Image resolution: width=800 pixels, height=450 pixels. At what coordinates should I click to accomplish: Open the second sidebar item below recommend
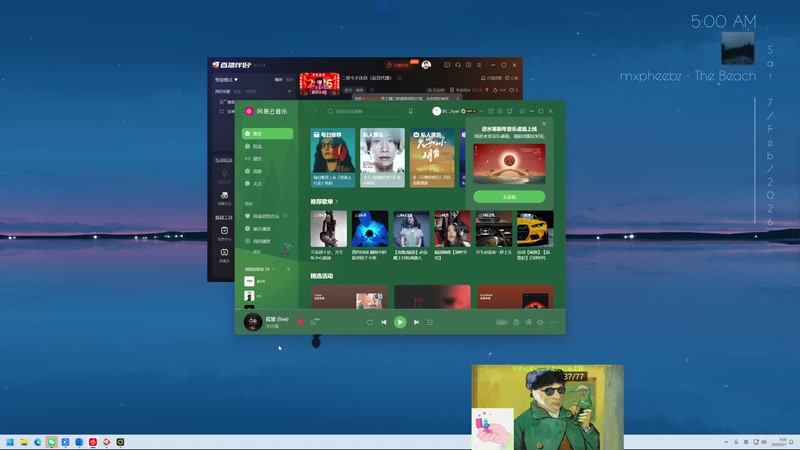coord(267,146)
